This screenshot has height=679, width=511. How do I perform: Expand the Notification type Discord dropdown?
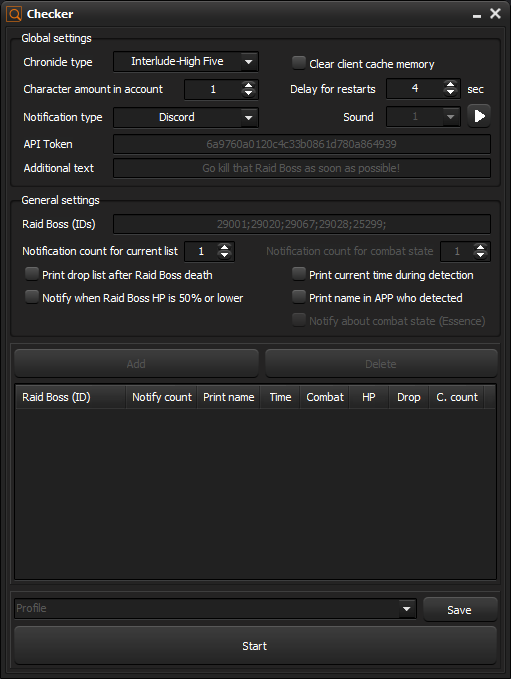pyautogui.click(x=186, y=117)
